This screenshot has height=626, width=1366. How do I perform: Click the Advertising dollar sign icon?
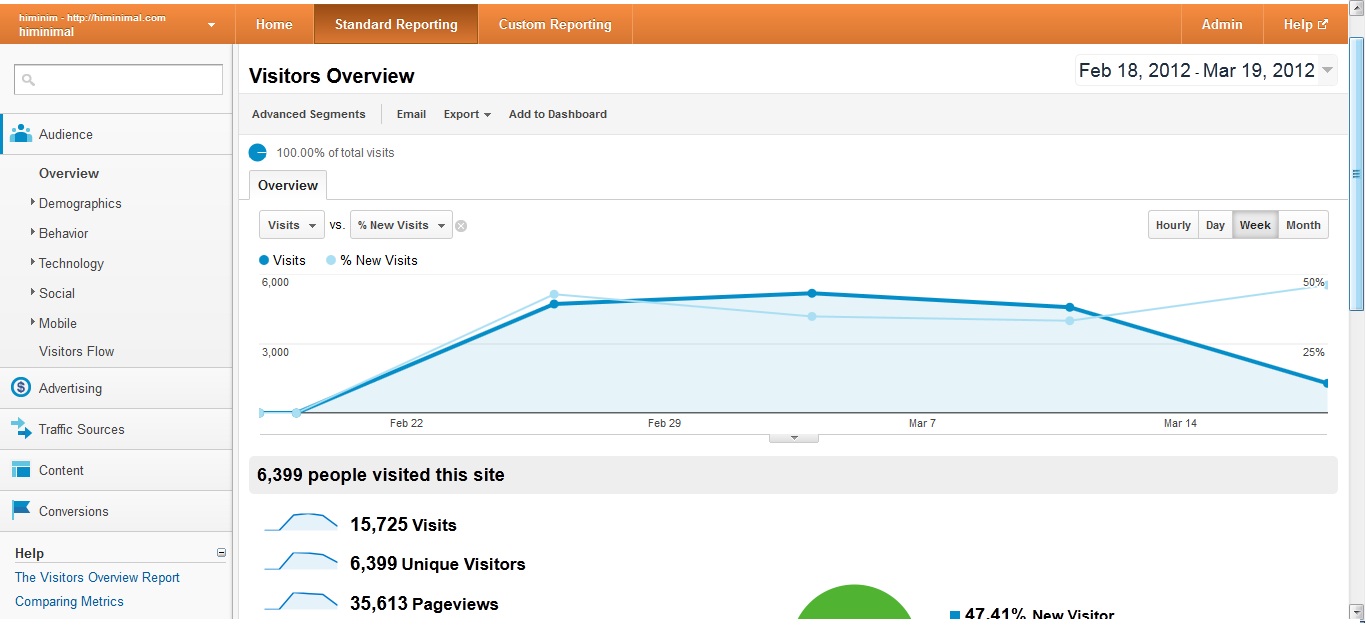(x=21, y=388)
